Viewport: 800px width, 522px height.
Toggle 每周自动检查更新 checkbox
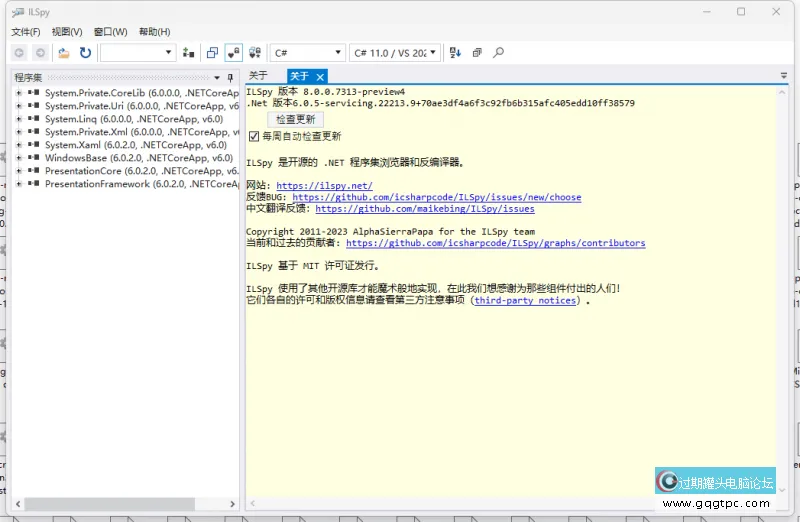[254, 136]
